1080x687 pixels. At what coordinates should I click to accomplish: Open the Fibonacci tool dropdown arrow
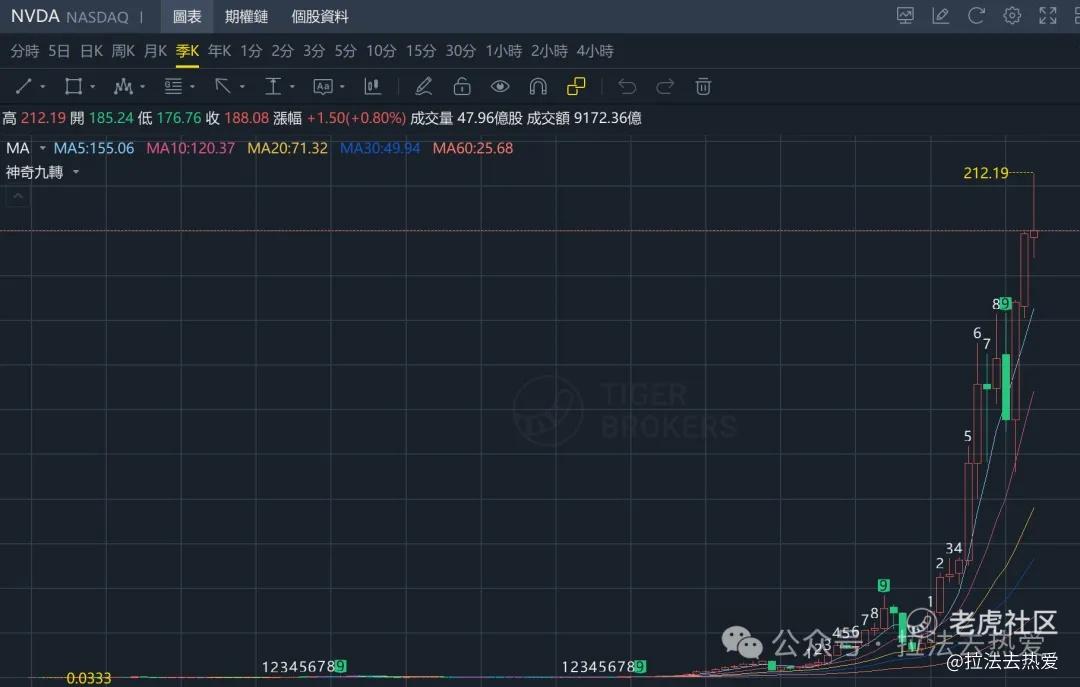192,87
